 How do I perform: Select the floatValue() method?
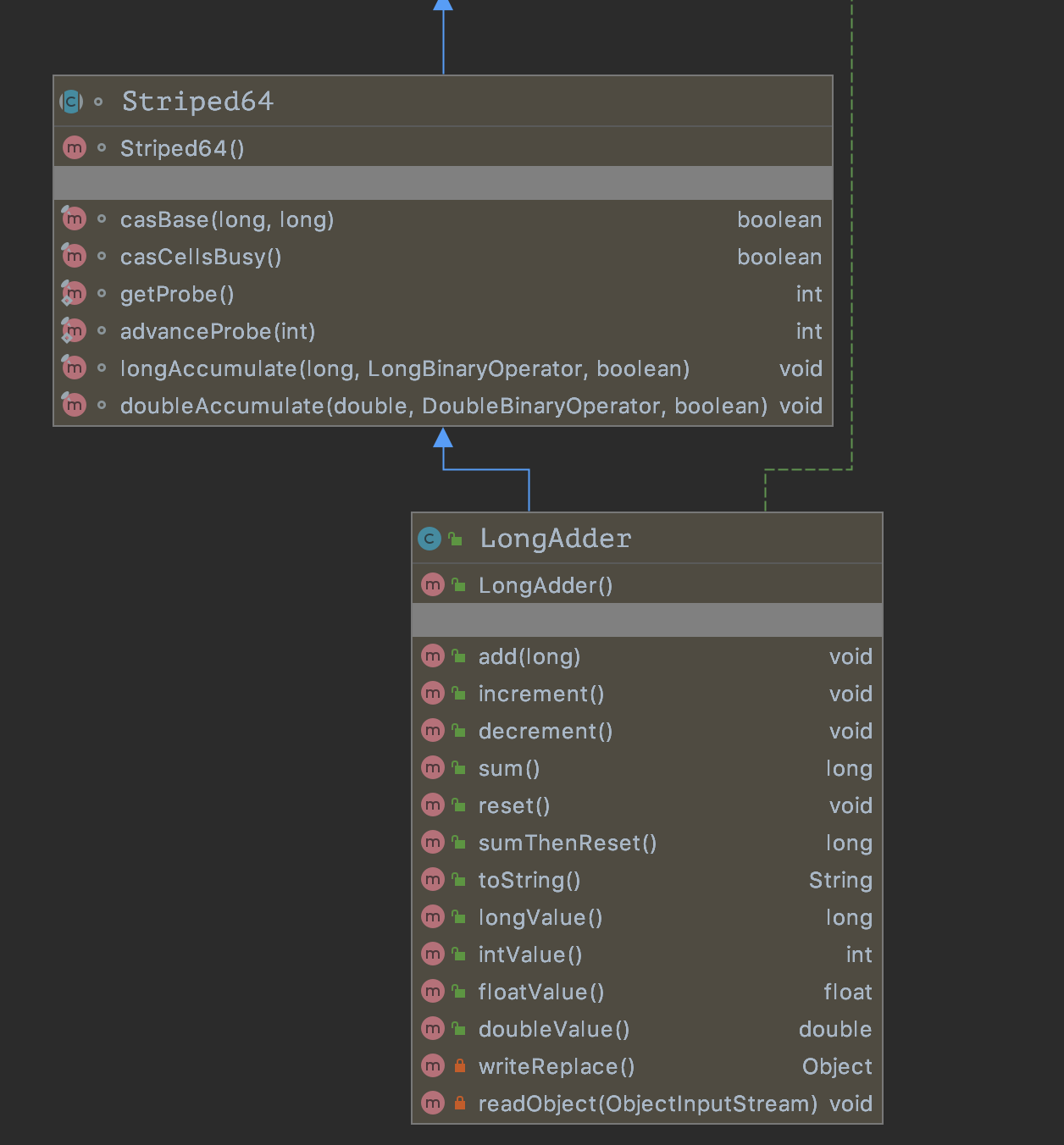point(540,993)
